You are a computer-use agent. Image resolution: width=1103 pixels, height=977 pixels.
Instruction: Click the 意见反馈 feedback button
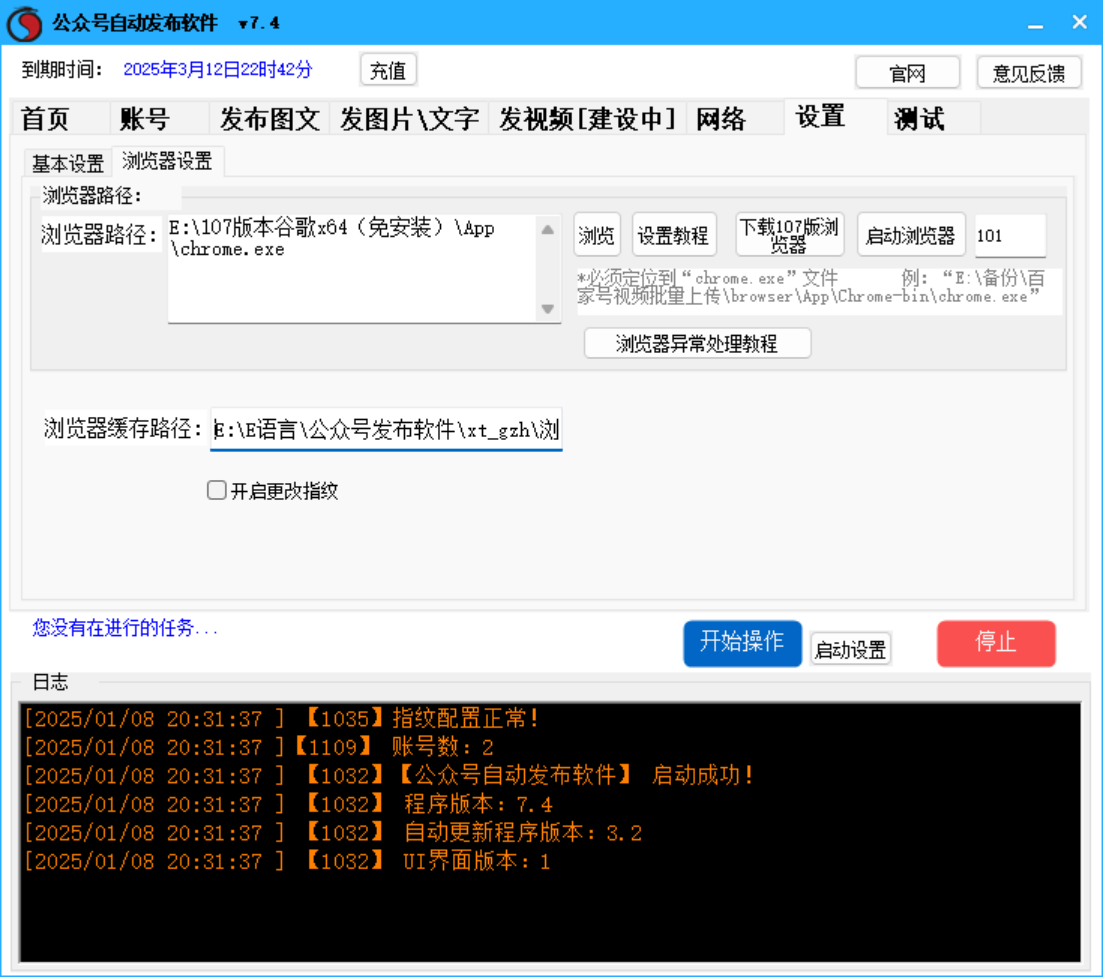coord(1029,73)
